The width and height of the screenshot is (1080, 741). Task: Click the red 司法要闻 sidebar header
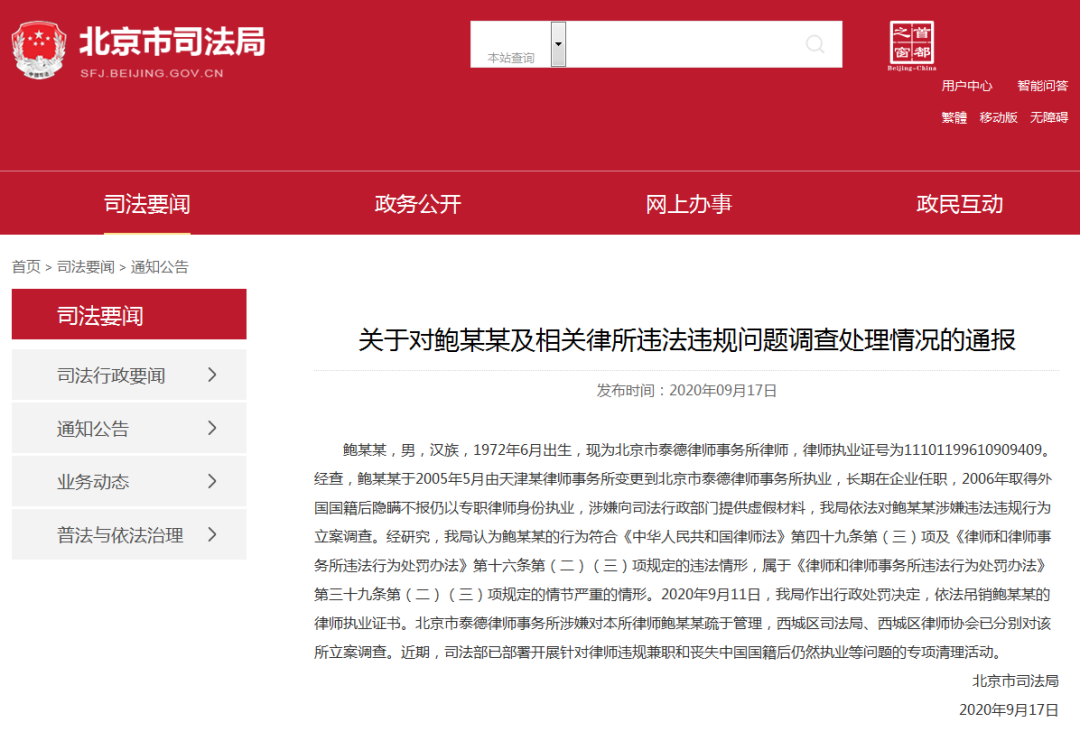(129, 315)
